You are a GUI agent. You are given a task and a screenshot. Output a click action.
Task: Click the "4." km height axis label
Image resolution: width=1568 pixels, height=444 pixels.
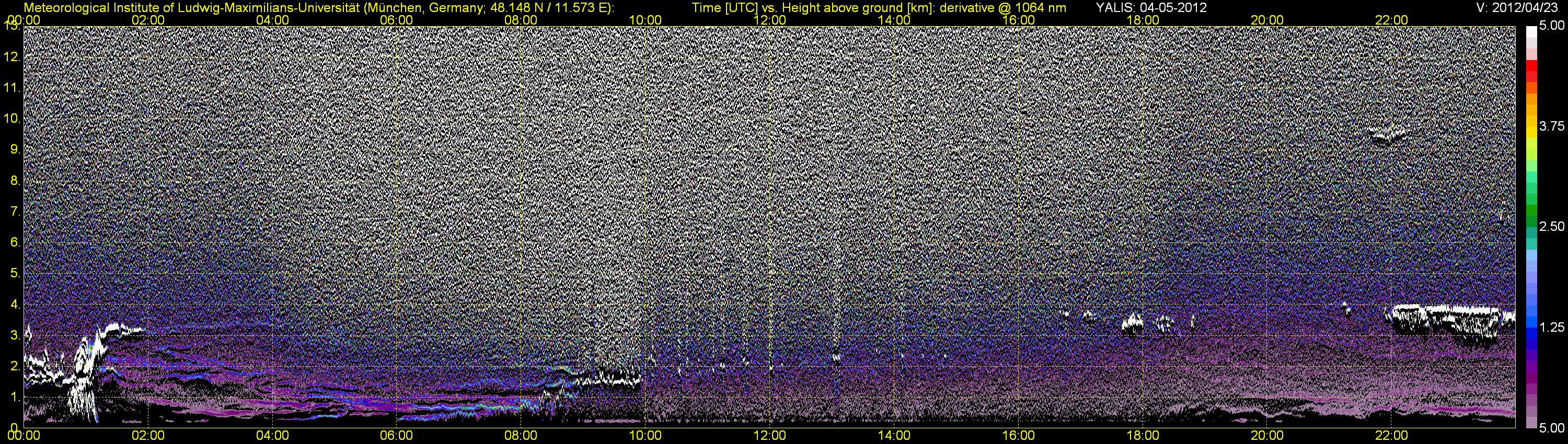tap(15, 304)
